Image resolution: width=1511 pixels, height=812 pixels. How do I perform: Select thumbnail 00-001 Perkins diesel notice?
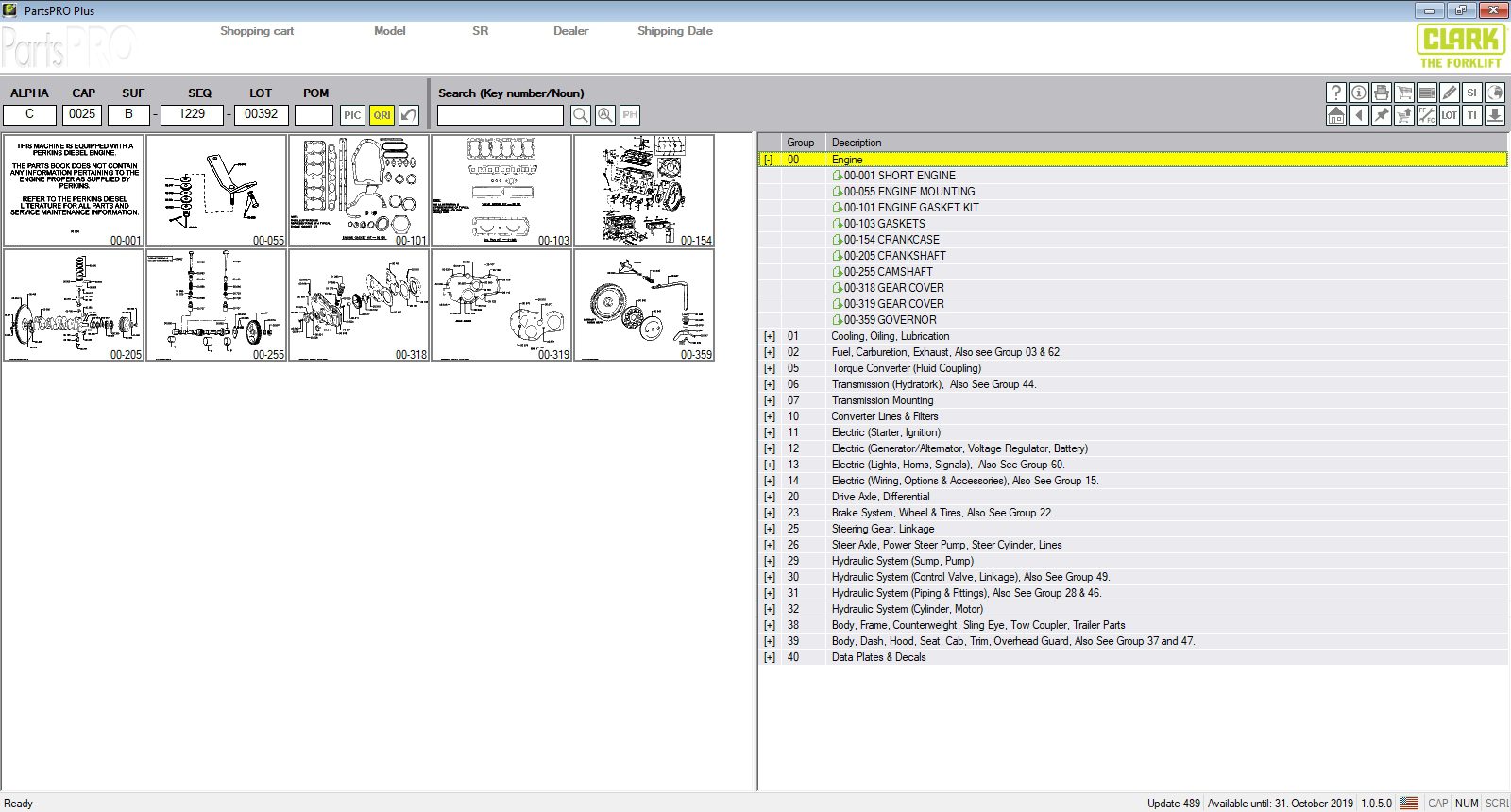(x=74, y=191)
